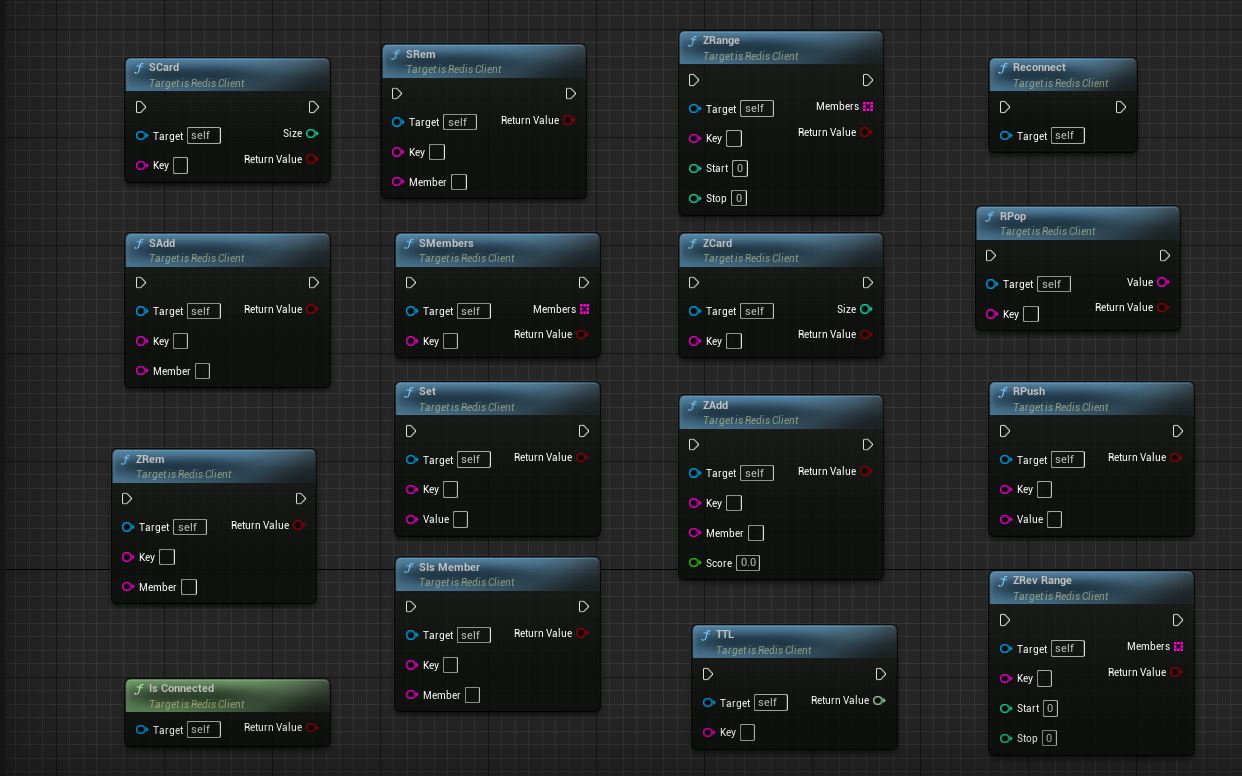Select the SIs Member node by its title
This screenshot has width=1242, height=776.
449,567
